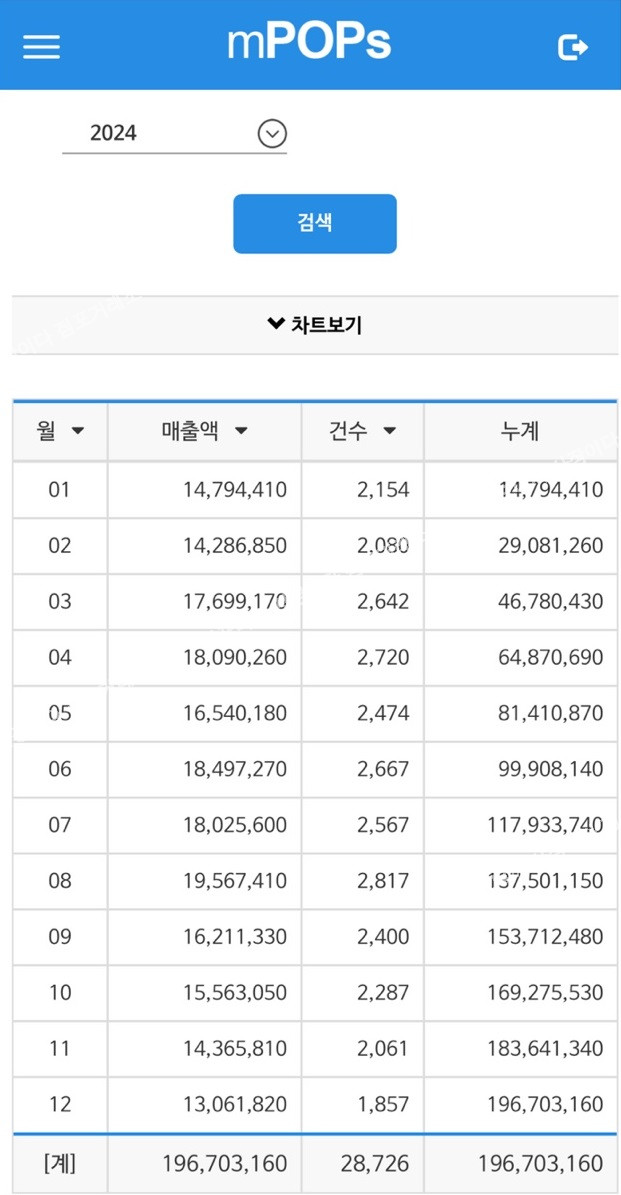621x1195 pixels.
Task: Click sales amount 18,497,270 for June
Action: tap(235, 769)
